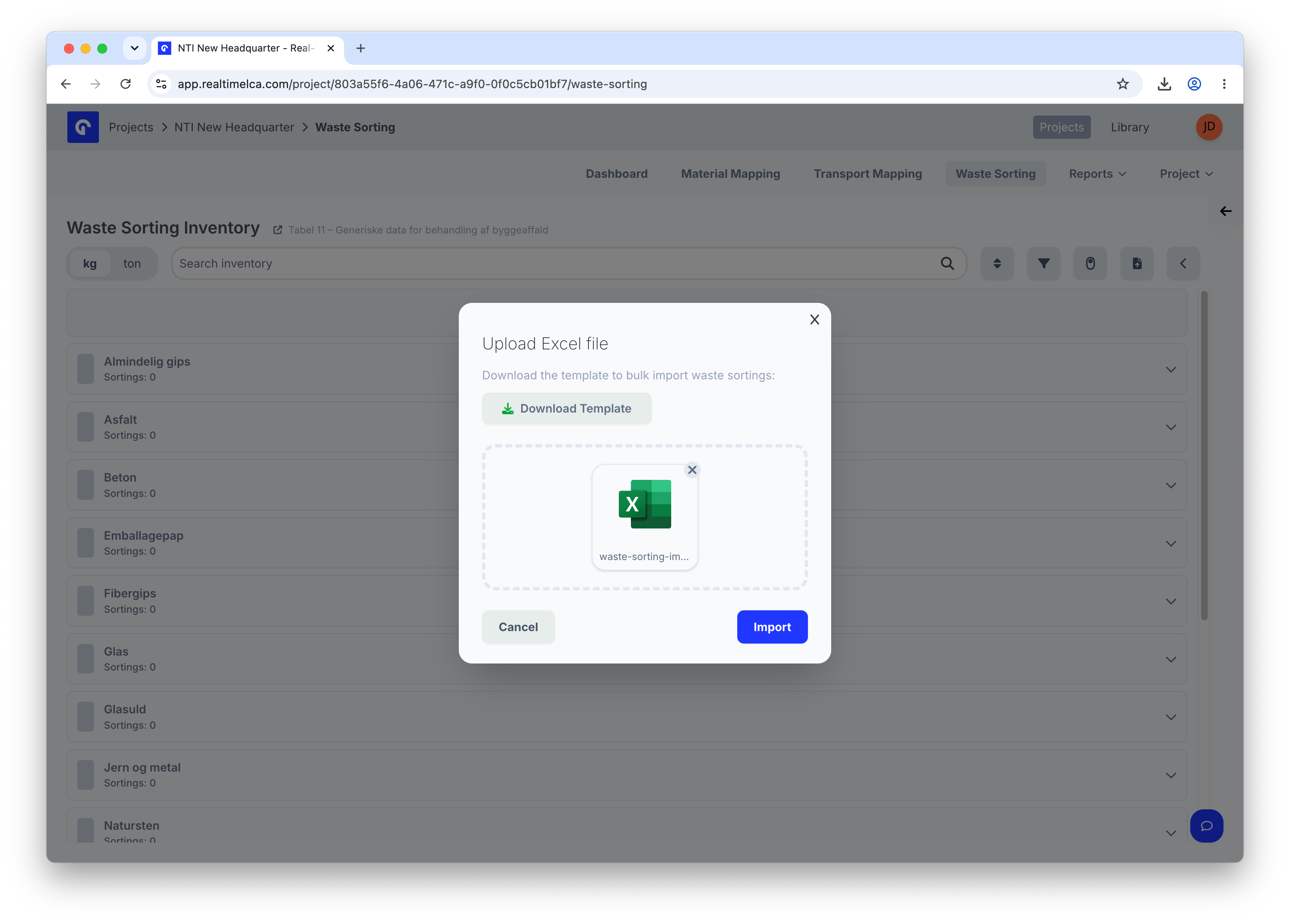Viewport: 1290px width, 924px height.
Task: Expand the Asfalt row
Action: [x=1171, y=427]
